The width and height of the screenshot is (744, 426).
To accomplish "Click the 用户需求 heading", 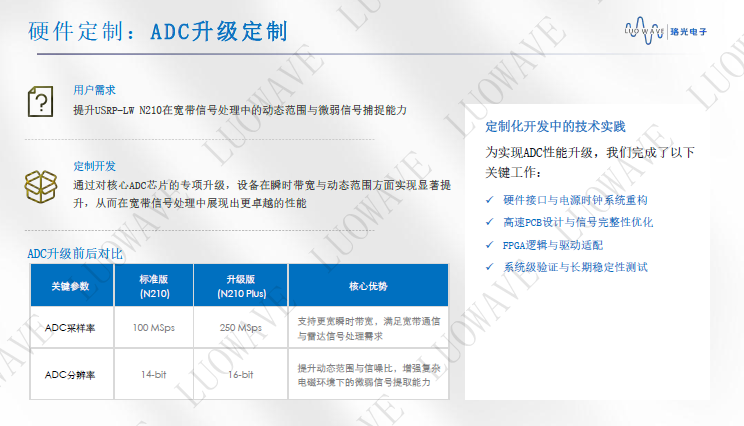I will point(94,89).
